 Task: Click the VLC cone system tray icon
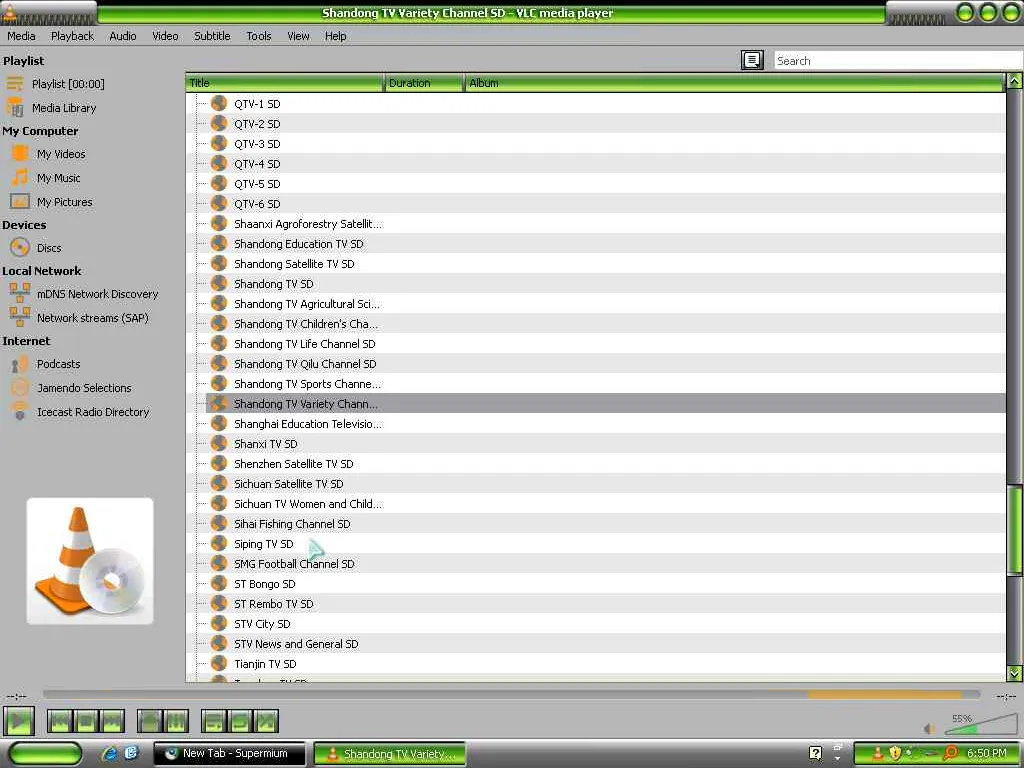pyautogui.click(x=877, y=754)
